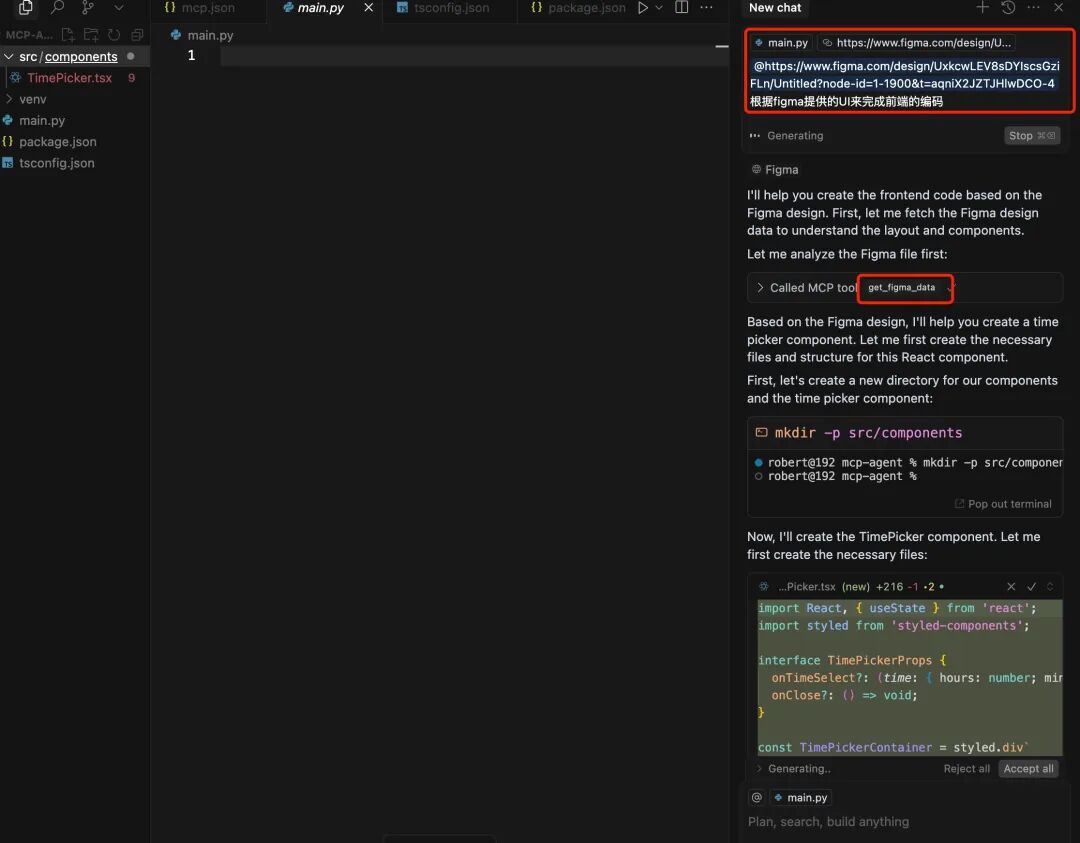Viewport: 1080px width, 843px height.
Task: Collapse all folders in explorer
Action: click(x=137, y=35)
